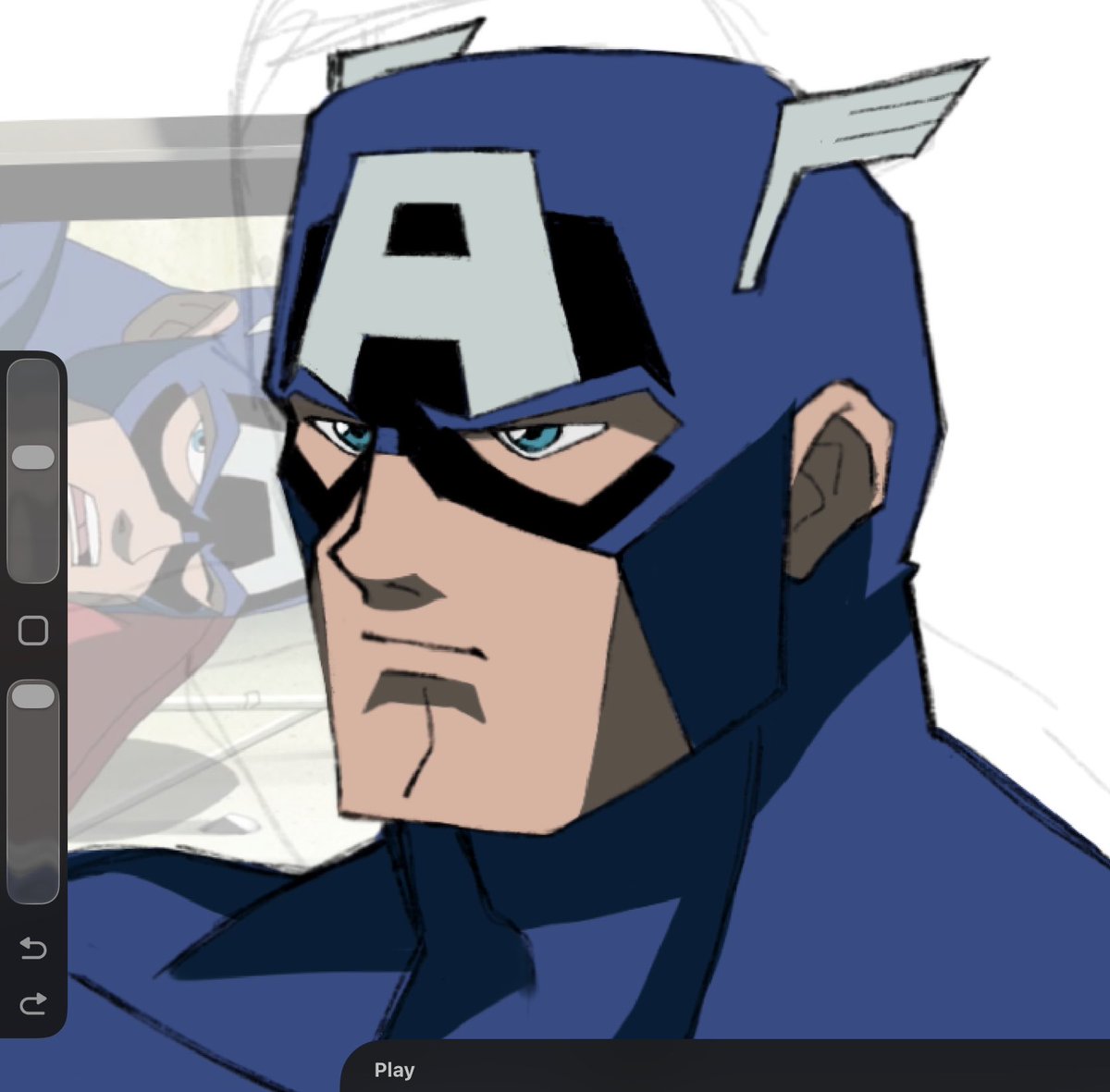Viewport: 1110px width, 1092px height.
Task: Click the Play button in animation bar
Action: coord(394,1070)
